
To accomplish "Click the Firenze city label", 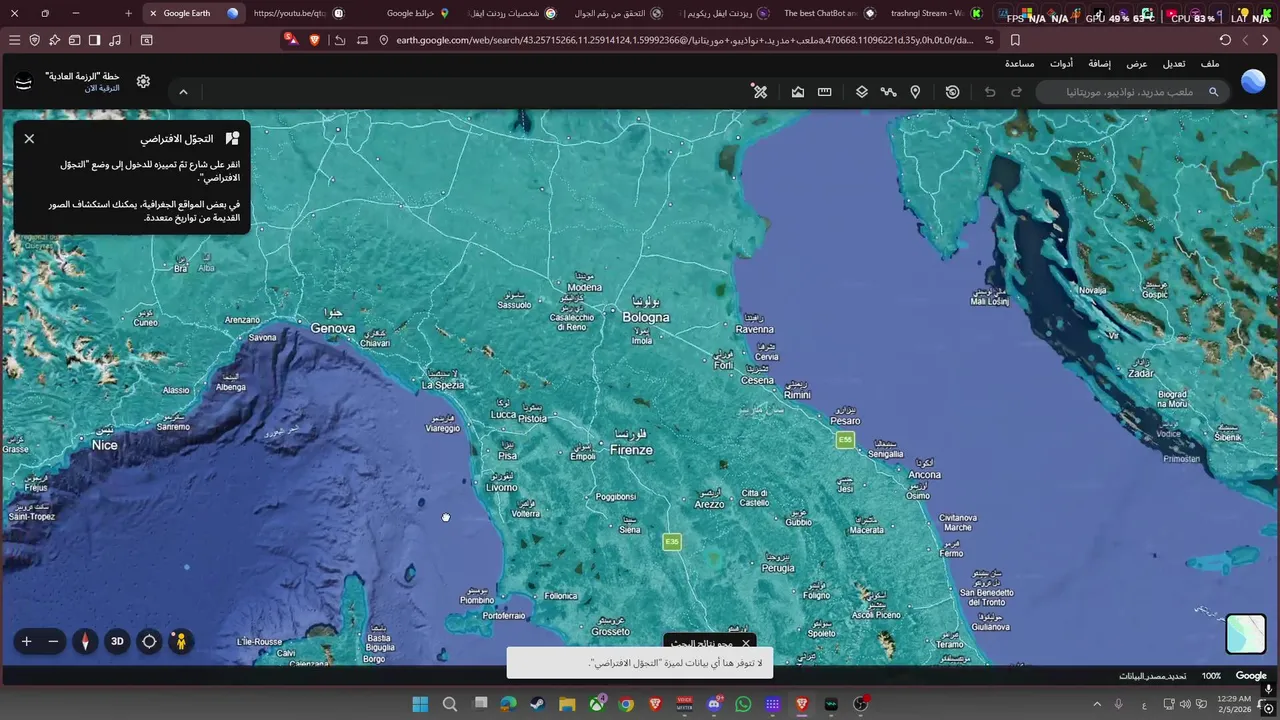I will [631, 450].
